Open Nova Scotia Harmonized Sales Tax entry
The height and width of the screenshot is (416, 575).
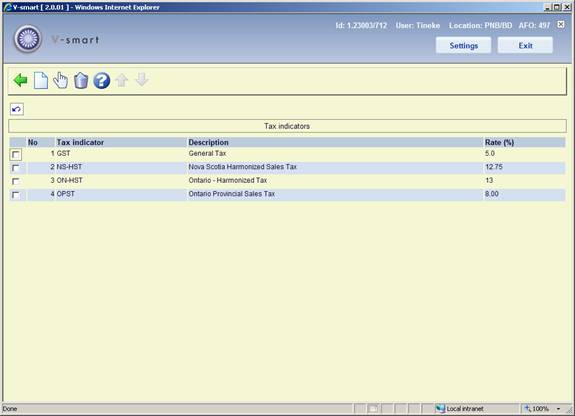pos(242,167)
